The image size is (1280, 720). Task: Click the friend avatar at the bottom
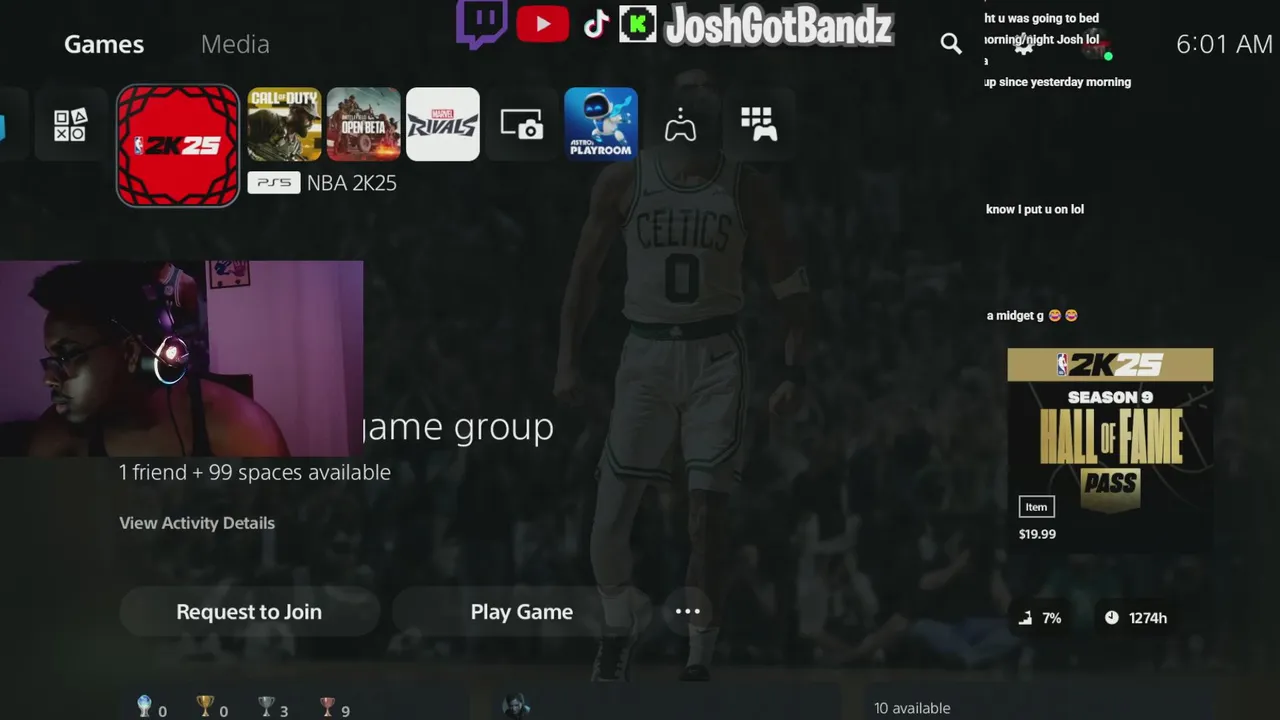click(515, 705)
